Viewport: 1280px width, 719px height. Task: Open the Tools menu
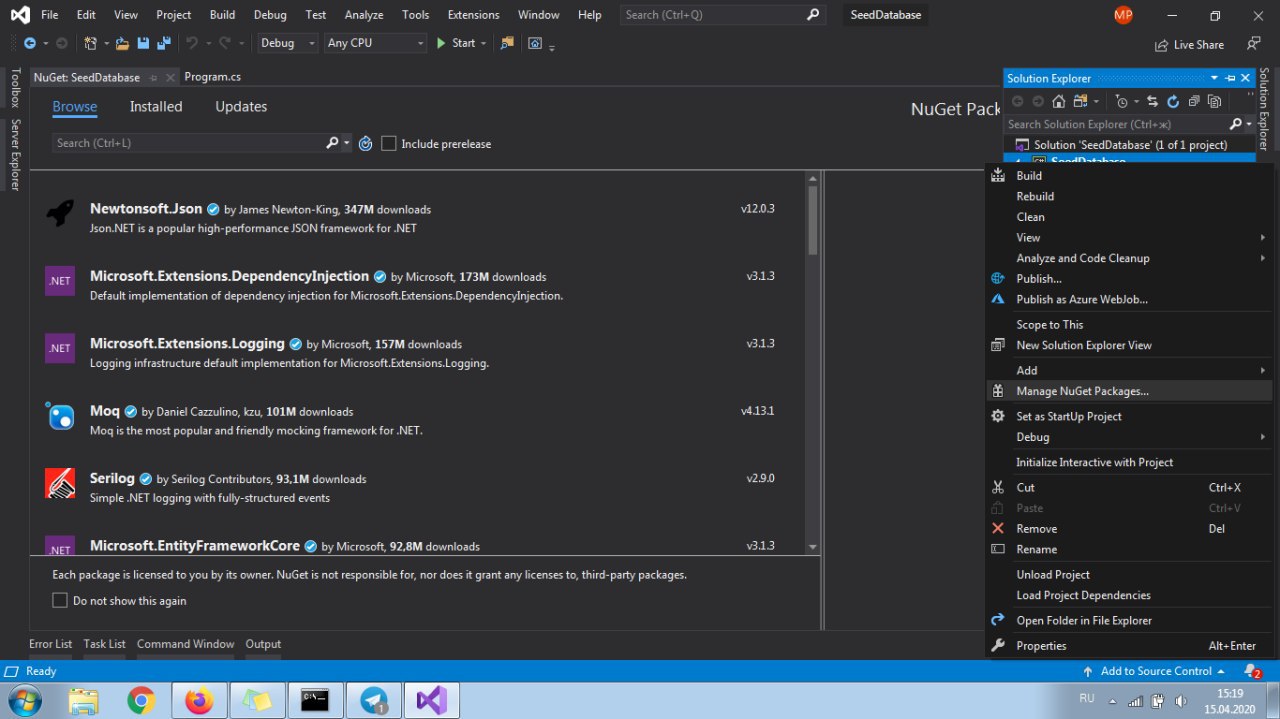[x=415, y=15]
